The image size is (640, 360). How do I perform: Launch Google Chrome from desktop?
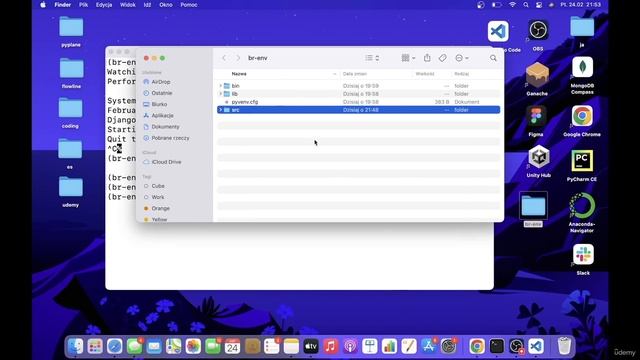[582, 116]
